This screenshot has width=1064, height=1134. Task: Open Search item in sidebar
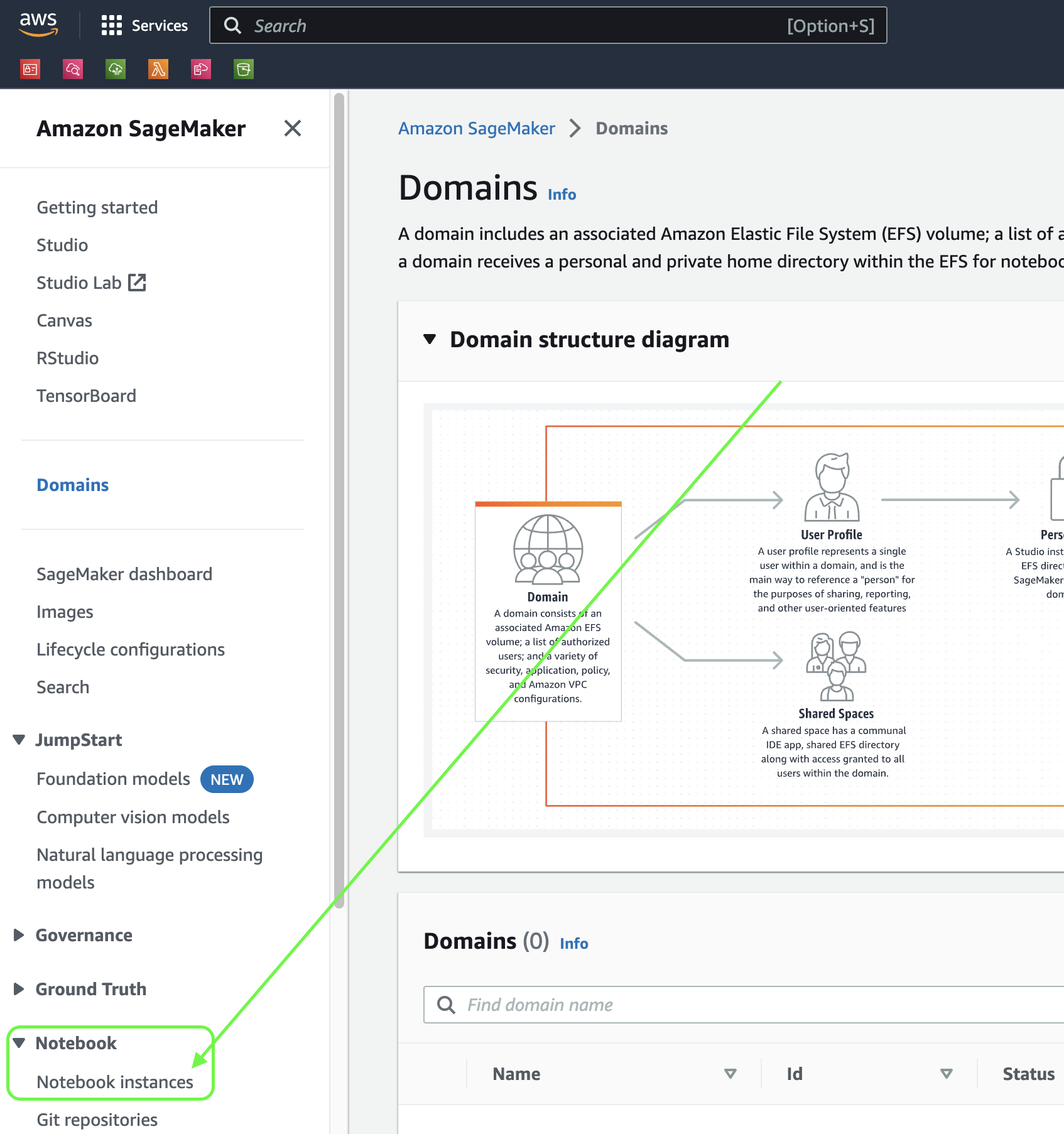[x=63, y=687]
